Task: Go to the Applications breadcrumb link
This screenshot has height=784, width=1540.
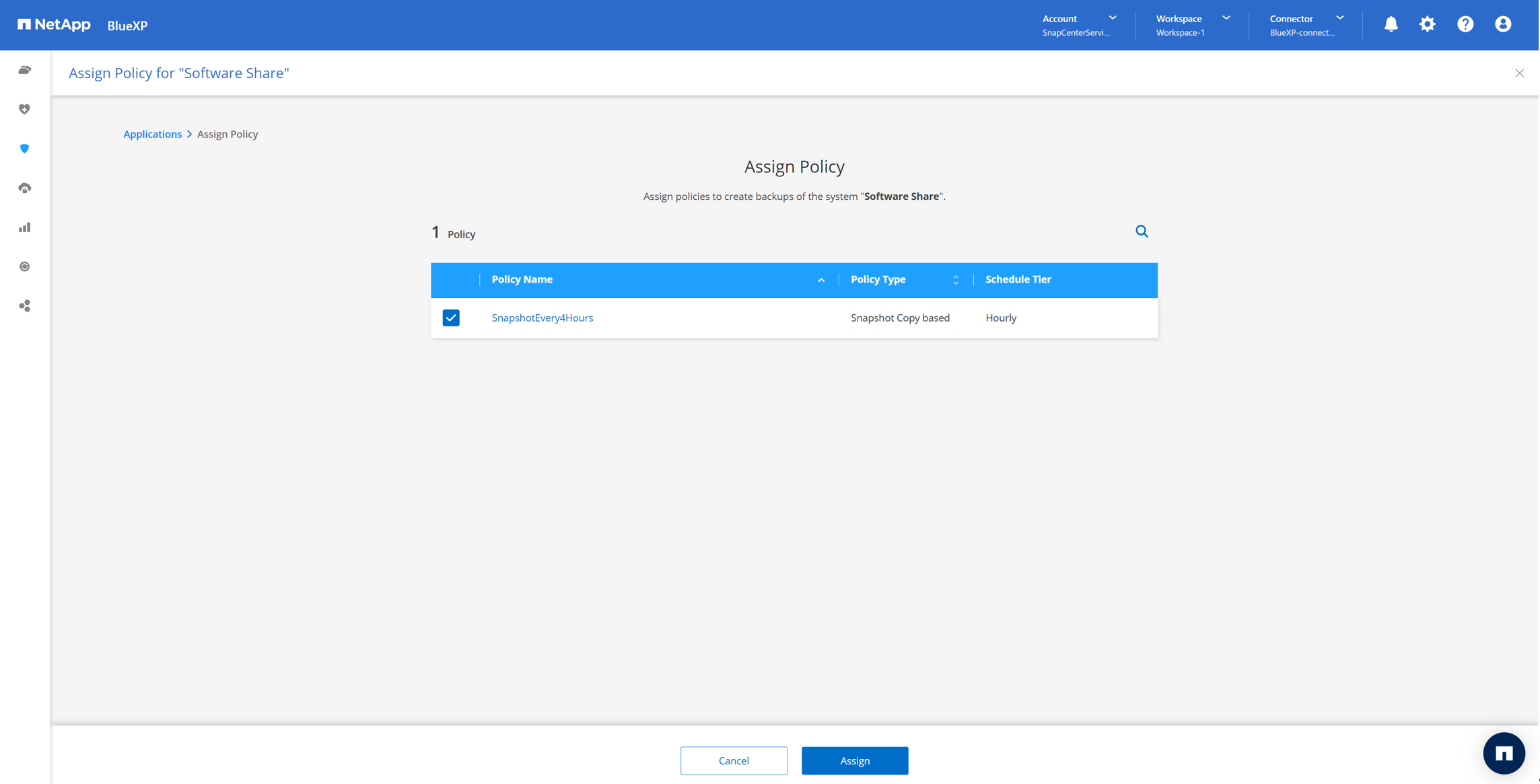Action: coord(152,134)
